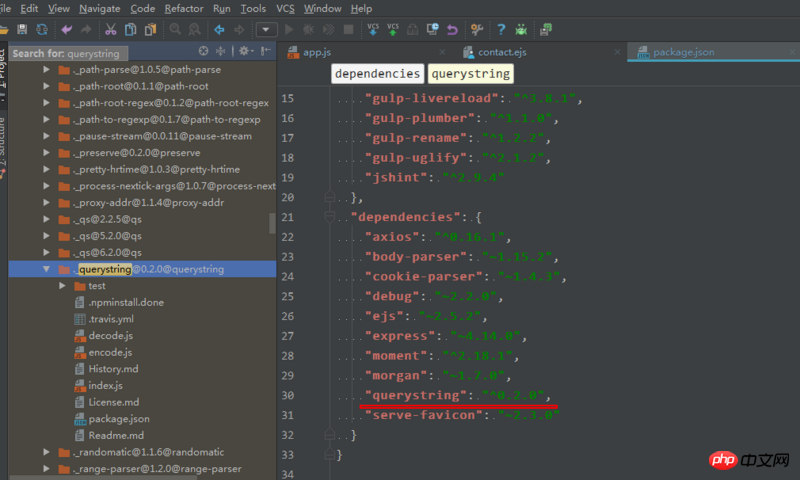The image size is (800, 480).
Task: Select the package.json editor tab
Action: point(684,52)
